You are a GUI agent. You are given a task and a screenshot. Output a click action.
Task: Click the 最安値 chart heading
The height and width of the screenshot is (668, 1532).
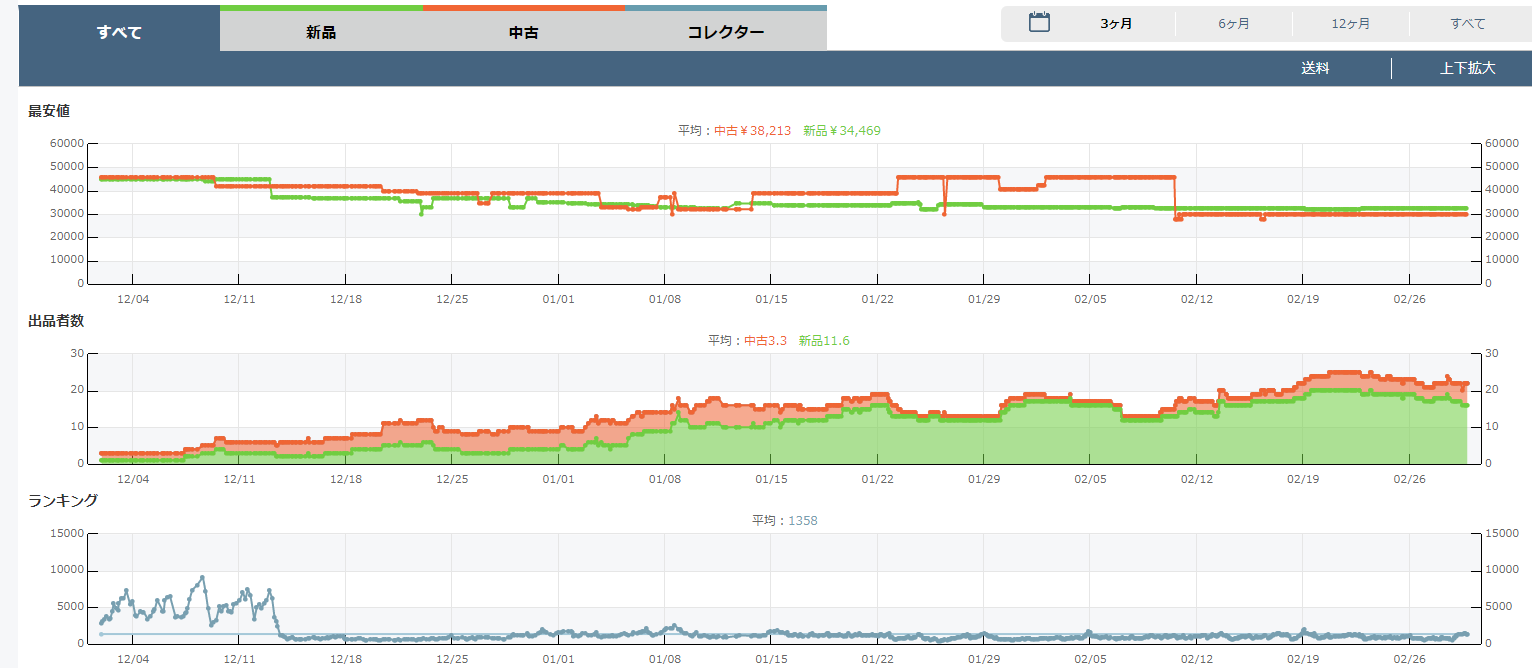49,111
